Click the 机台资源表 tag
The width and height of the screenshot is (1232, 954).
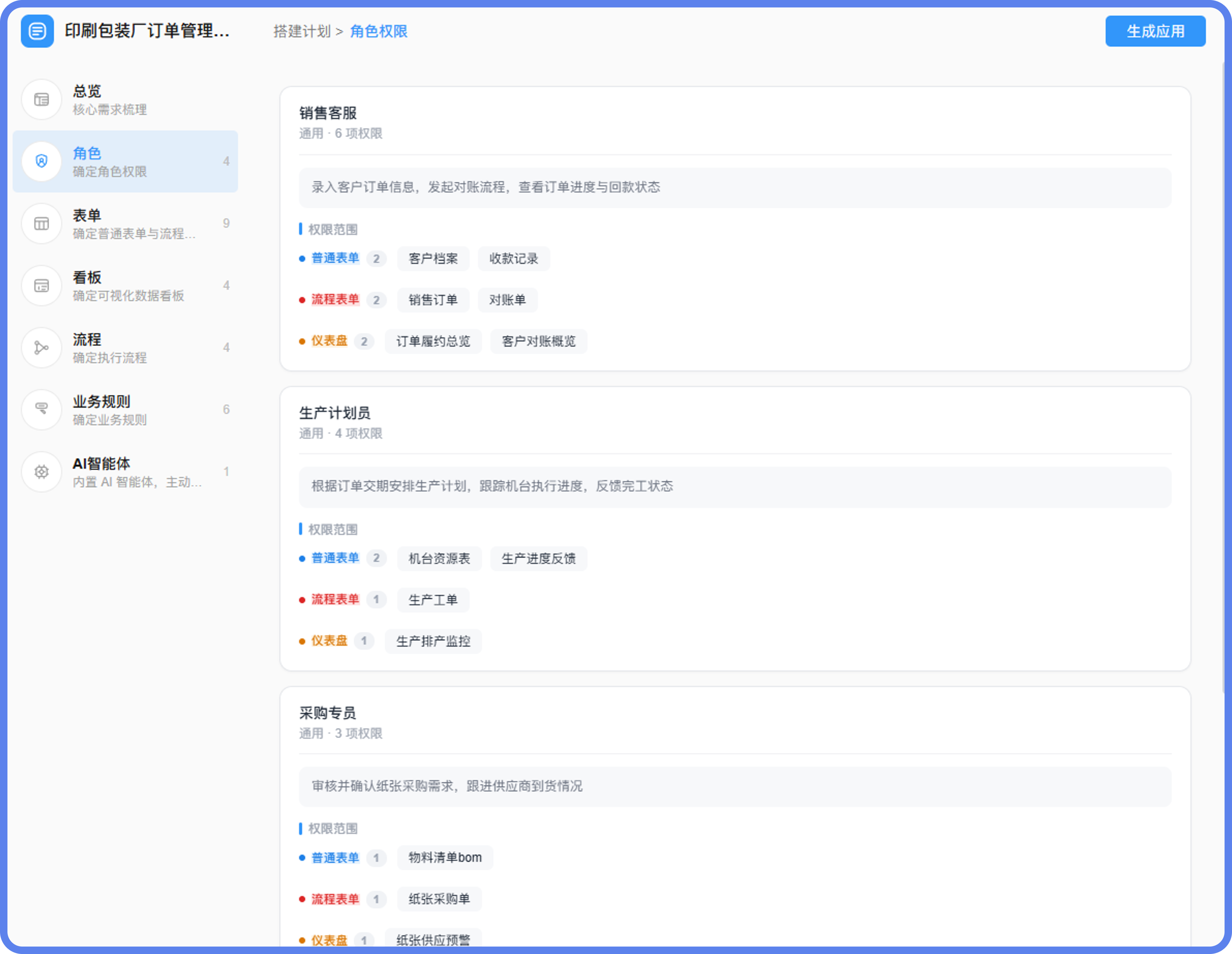[x=440, y=558]
